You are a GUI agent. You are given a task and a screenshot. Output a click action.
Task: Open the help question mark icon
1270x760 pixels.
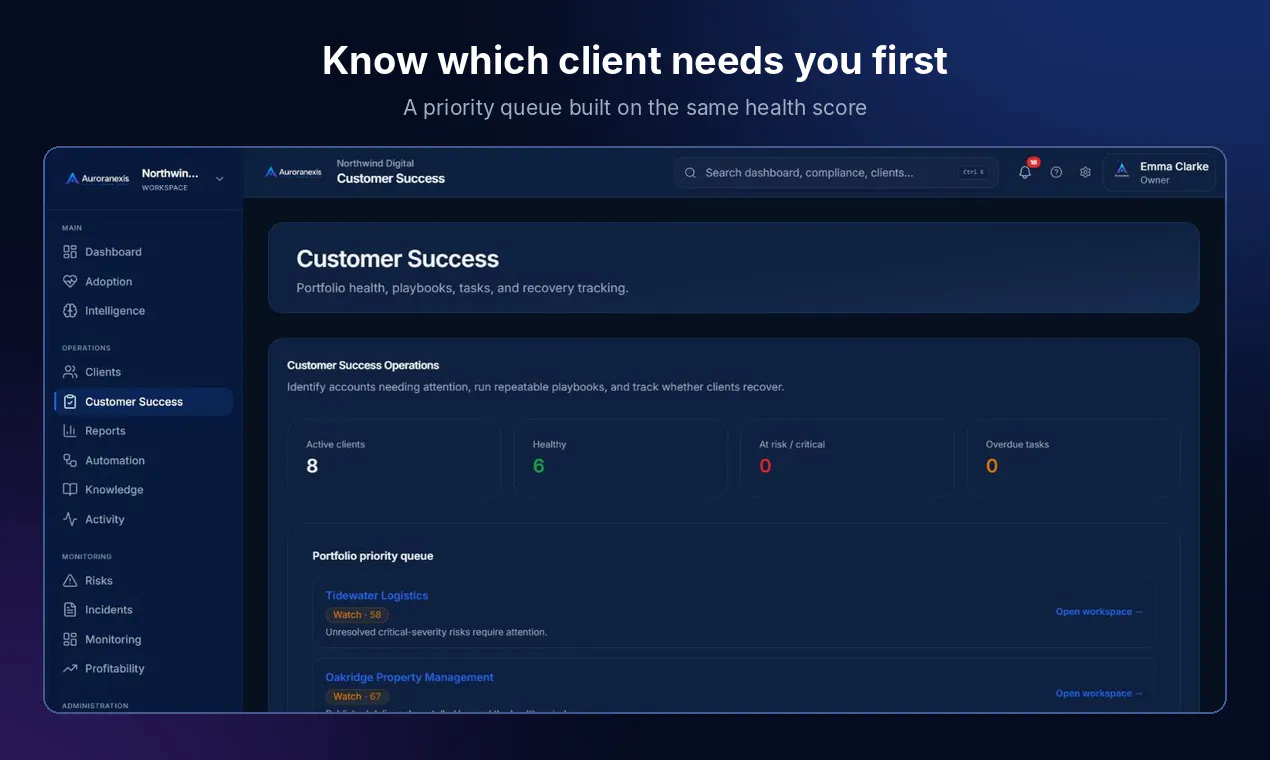point(1056,172)
